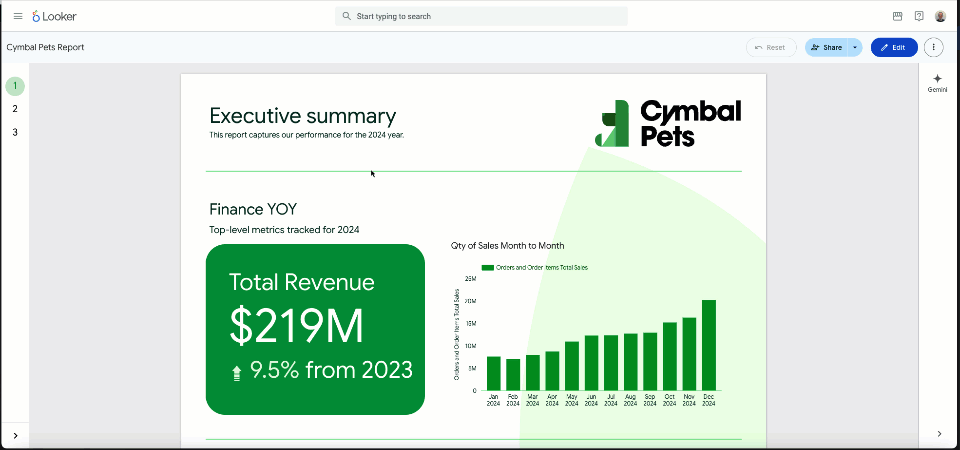This screenshot has width=960, height=450.
Task: Click the Jan 2024 bar in chart
Action: [493, 373]
